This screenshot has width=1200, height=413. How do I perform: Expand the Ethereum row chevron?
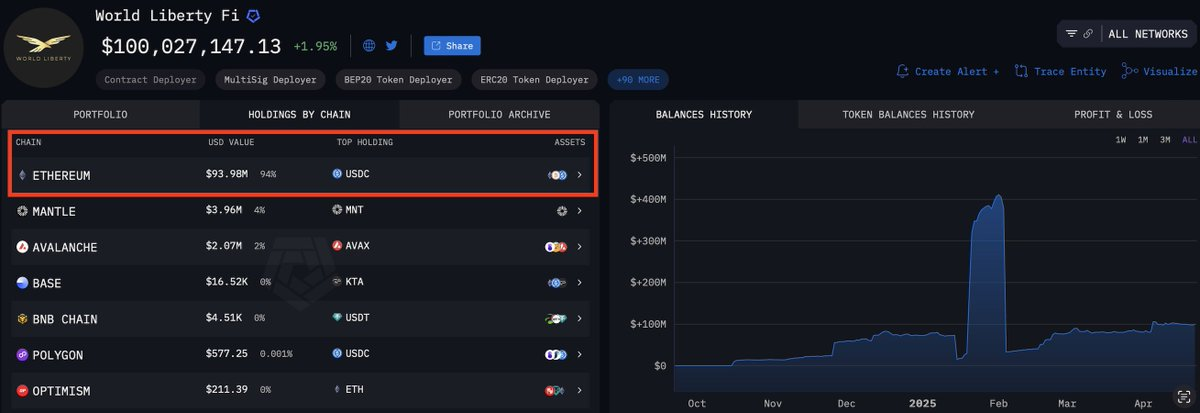point(580,175)
